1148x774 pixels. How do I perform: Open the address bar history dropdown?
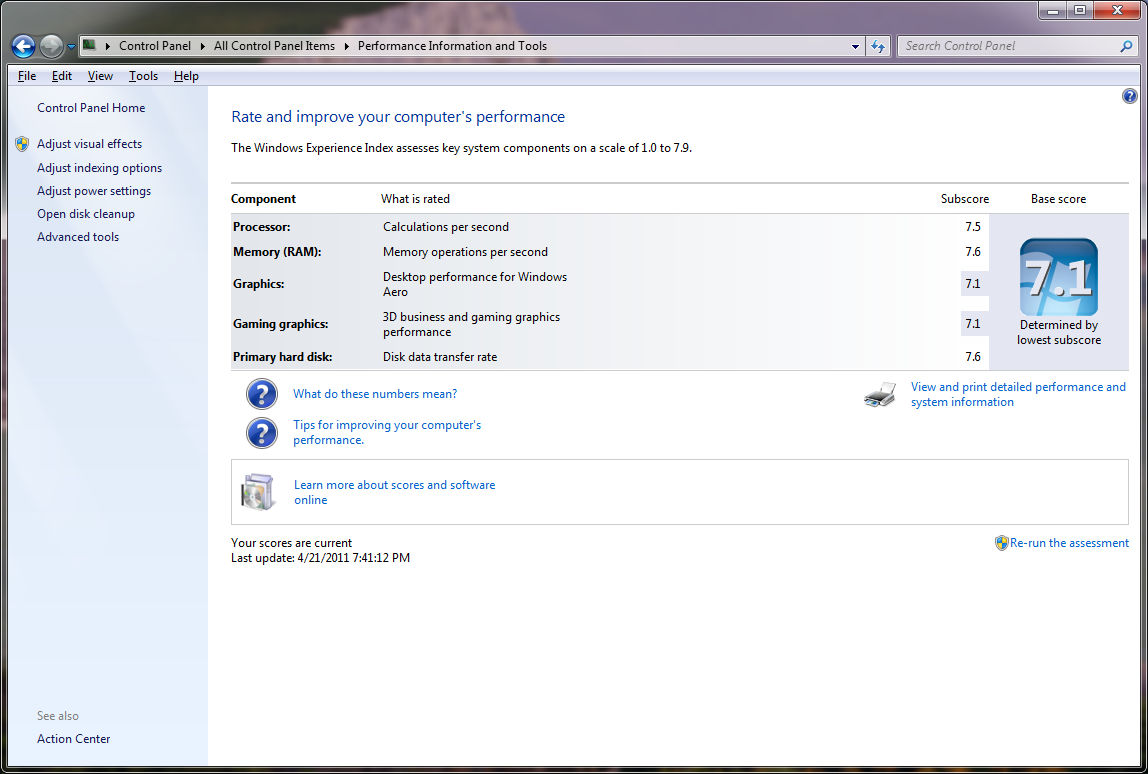point(855,46)
